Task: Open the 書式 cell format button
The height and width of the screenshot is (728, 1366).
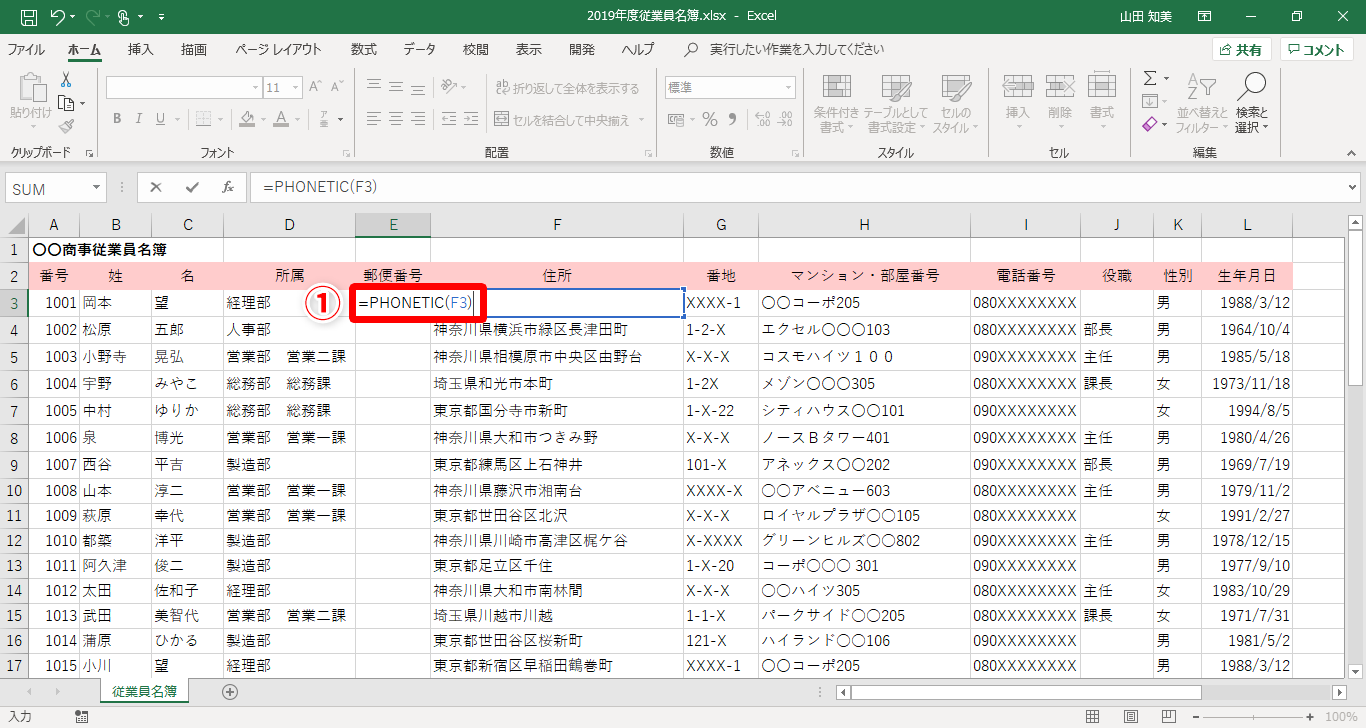Action: (x=1102, y=104)
